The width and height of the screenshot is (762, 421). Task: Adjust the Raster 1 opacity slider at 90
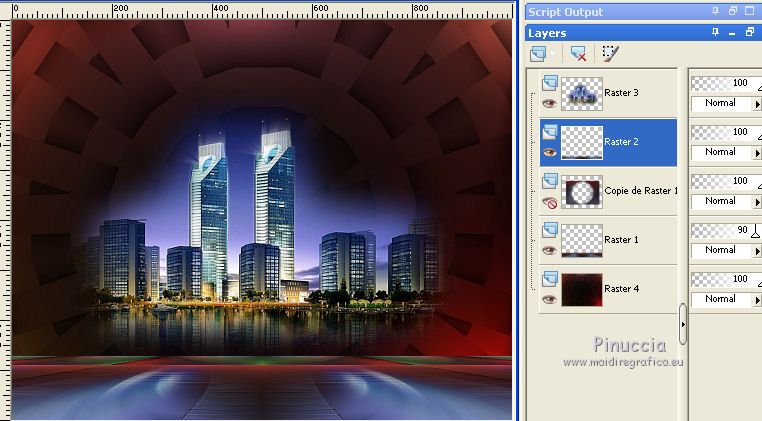tap(726, 230)
